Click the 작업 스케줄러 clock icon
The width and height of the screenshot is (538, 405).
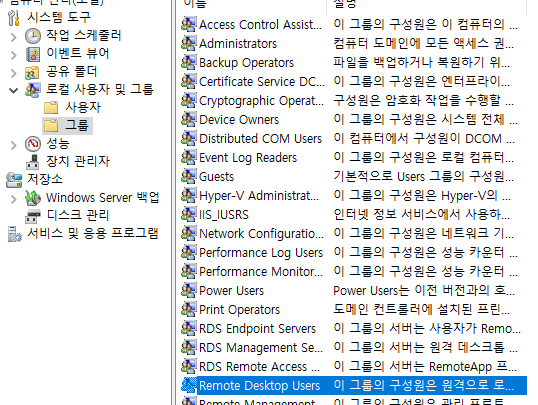click(x=33, y=36)
